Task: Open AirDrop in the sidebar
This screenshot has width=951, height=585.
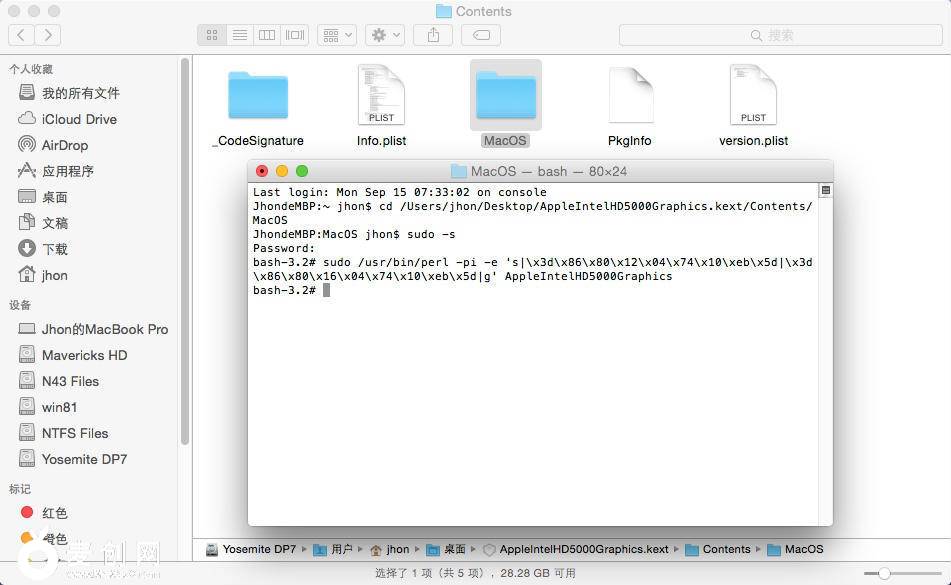Action: tap(64, 145)
